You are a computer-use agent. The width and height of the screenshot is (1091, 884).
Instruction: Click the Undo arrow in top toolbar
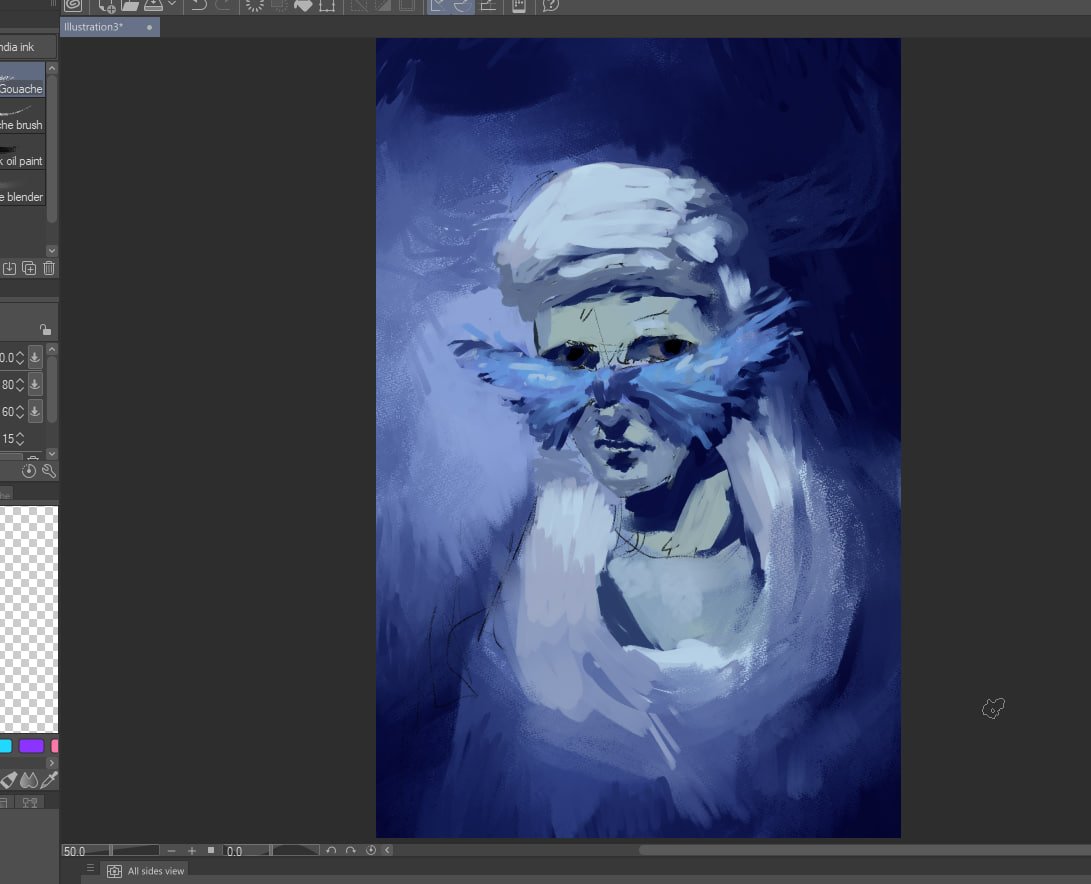[199, 5]
